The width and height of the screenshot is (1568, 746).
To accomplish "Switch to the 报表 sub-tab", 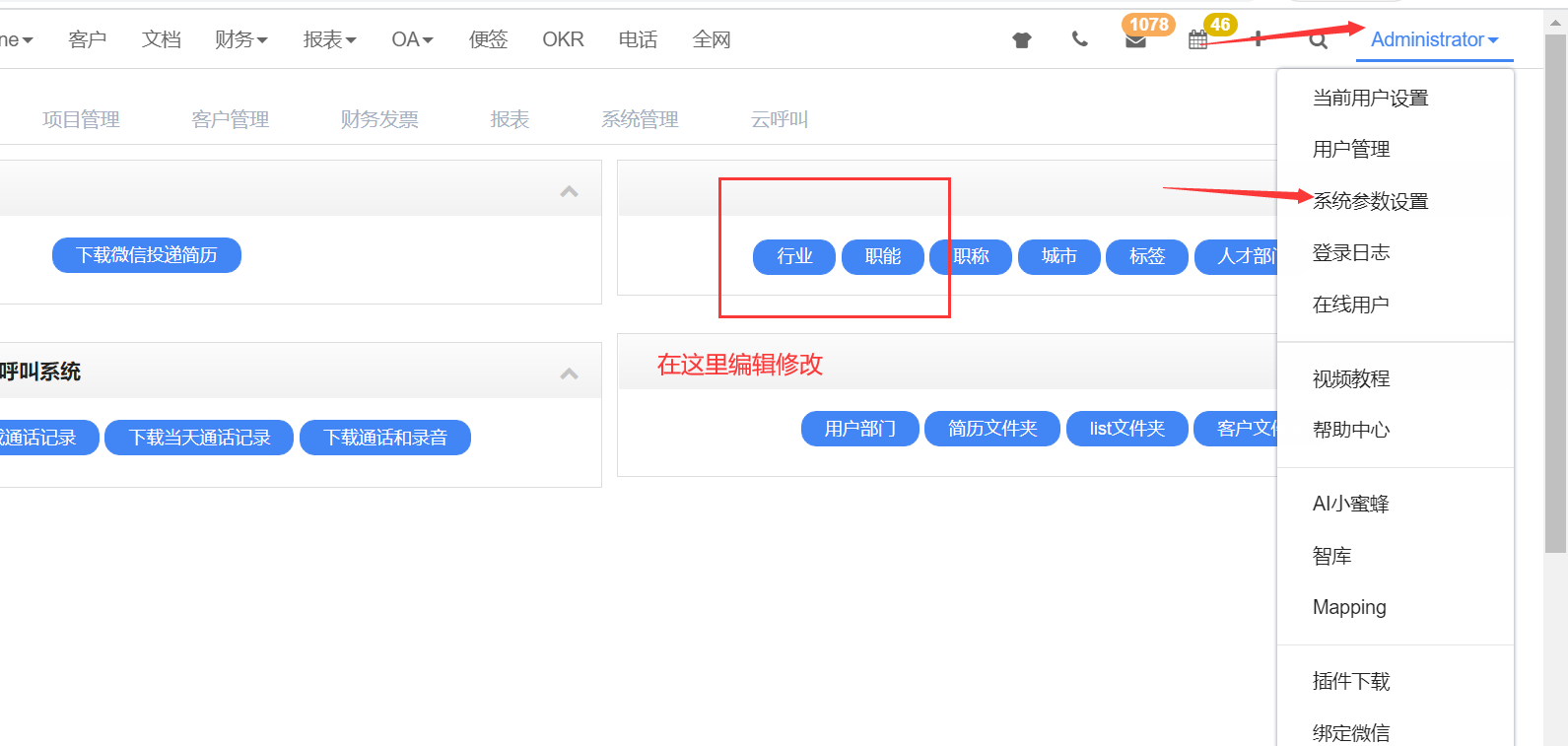I will pyautogui.click(x=510, y=119).
